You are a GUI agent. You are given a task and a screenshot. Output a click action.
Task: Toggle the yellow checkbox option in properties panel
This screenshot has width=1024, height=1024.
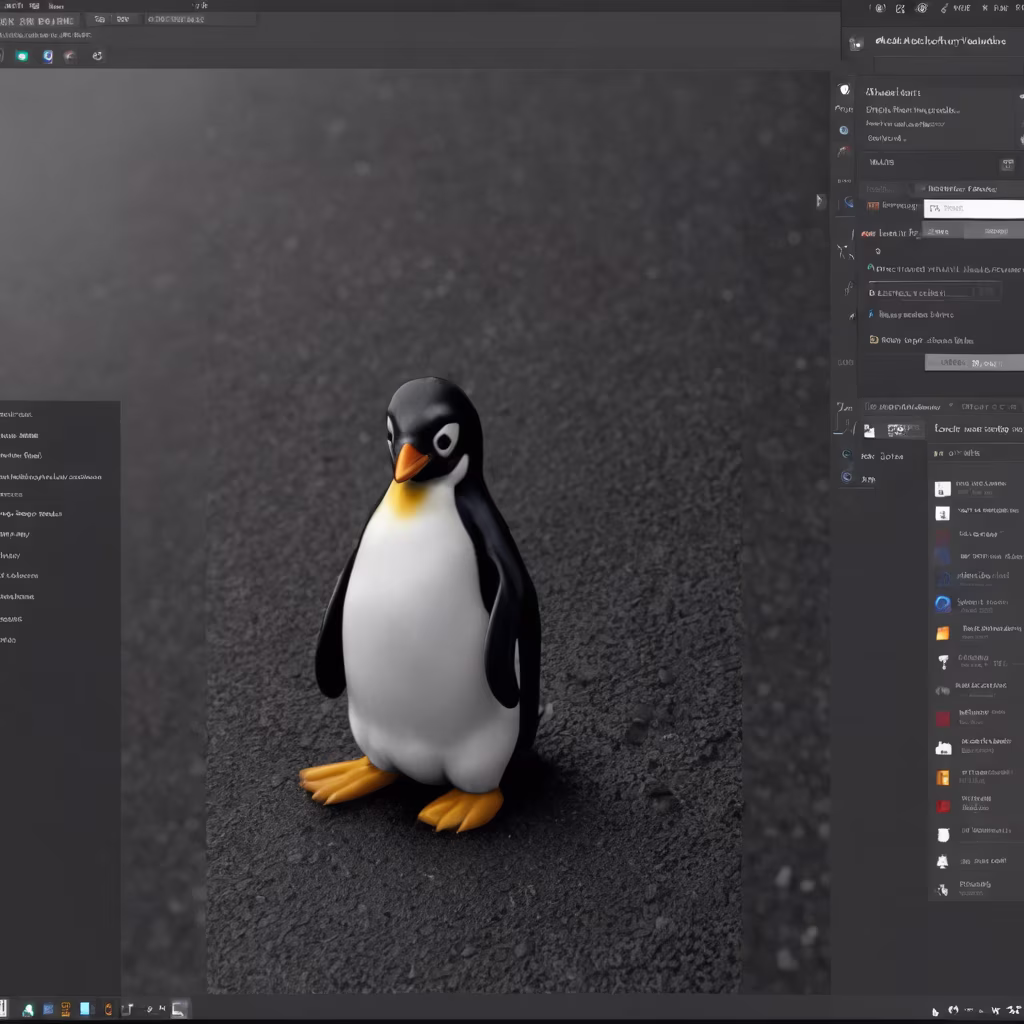874,340
